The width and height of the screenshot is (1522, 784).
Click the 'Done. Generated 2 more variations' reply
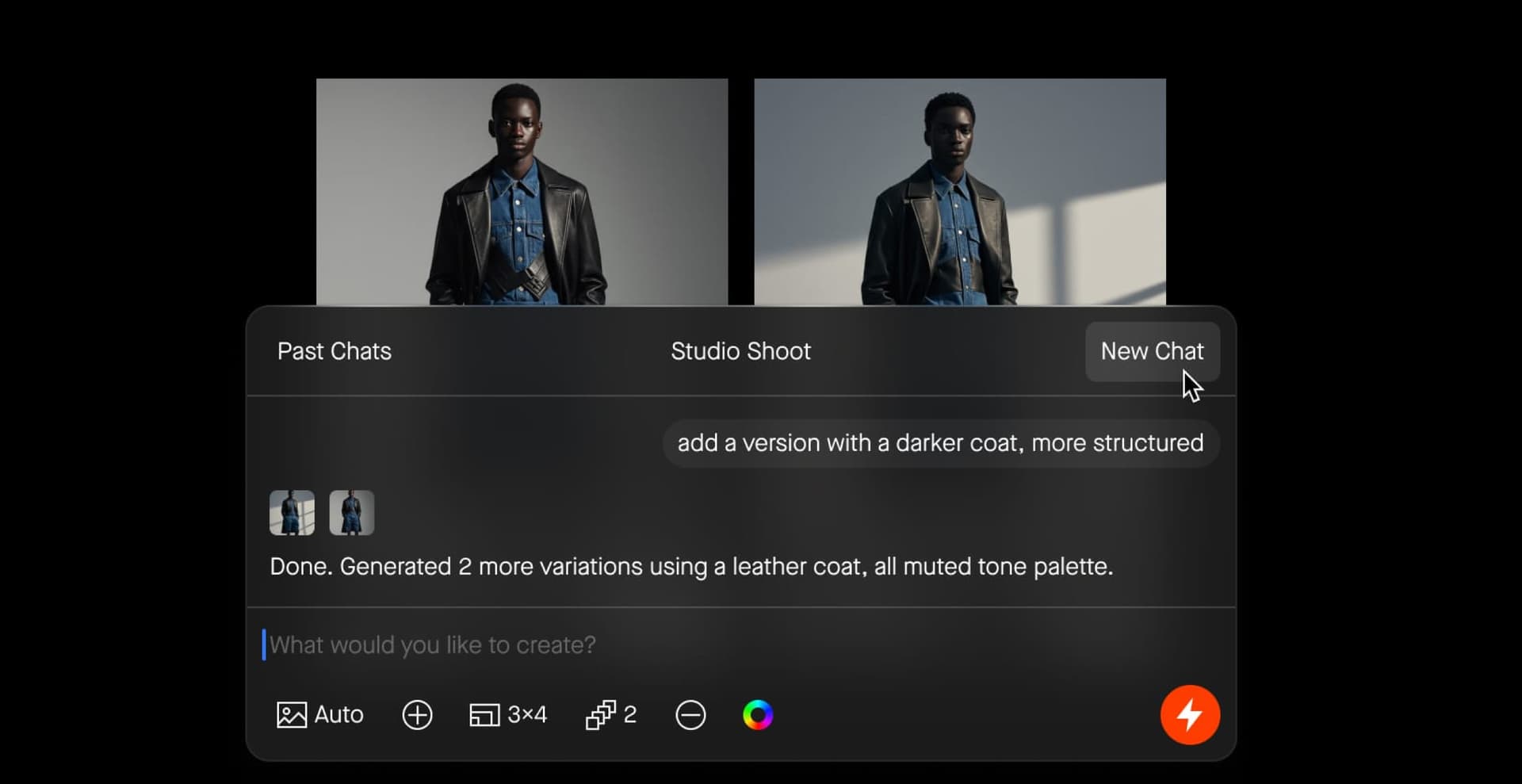(691, 567)
